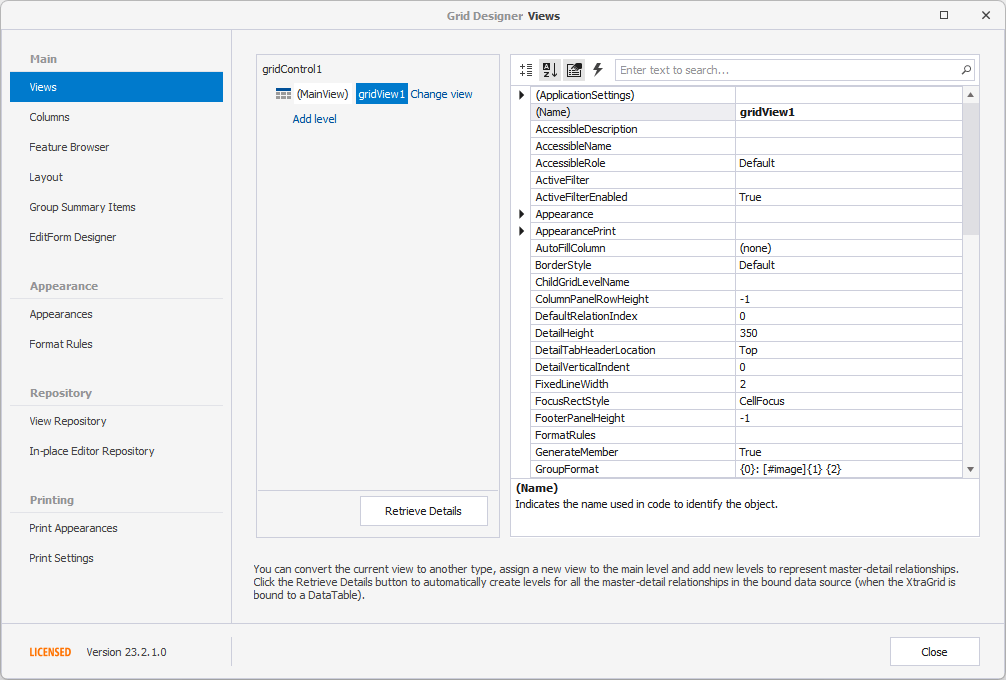
Task: Expand the Appearance property node
Action: [x=522, y=214]
